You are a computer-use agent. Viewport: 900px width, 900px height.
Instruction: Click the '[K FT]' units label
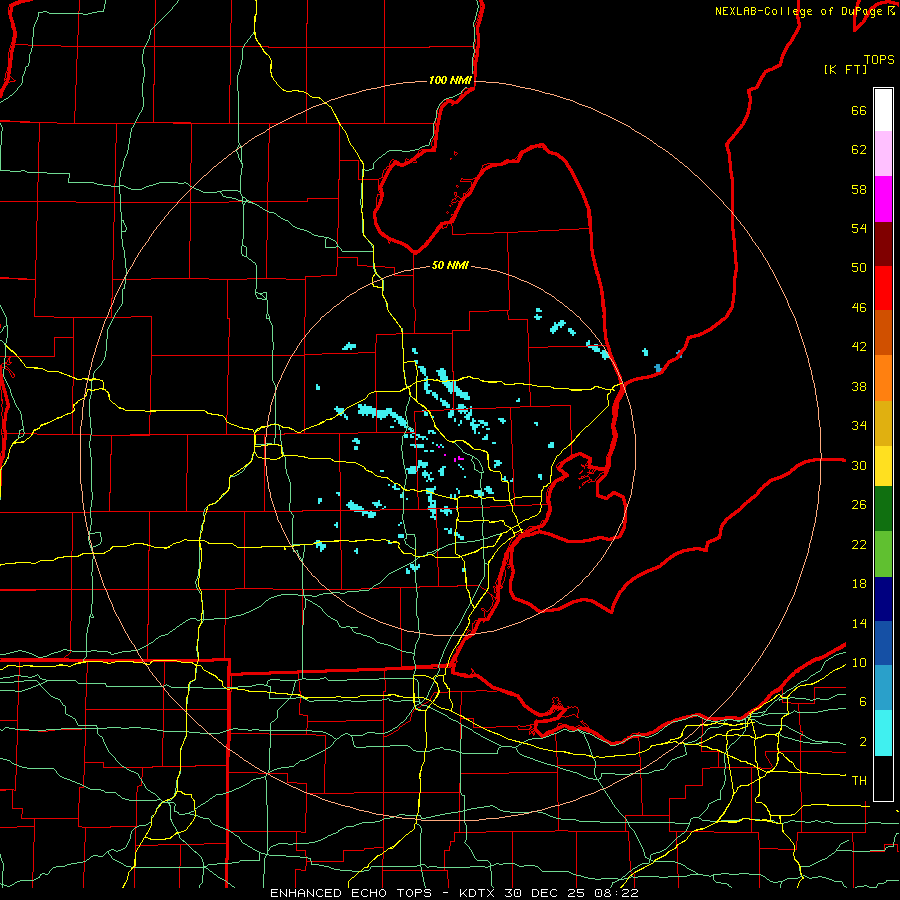tap(845, 69)
